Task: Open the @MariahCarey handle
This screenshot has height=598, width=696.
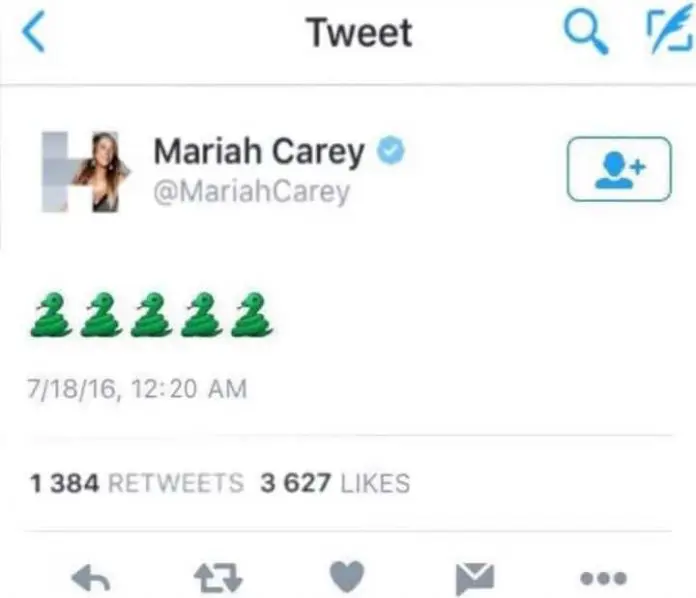Action: [x=252, y=192]
